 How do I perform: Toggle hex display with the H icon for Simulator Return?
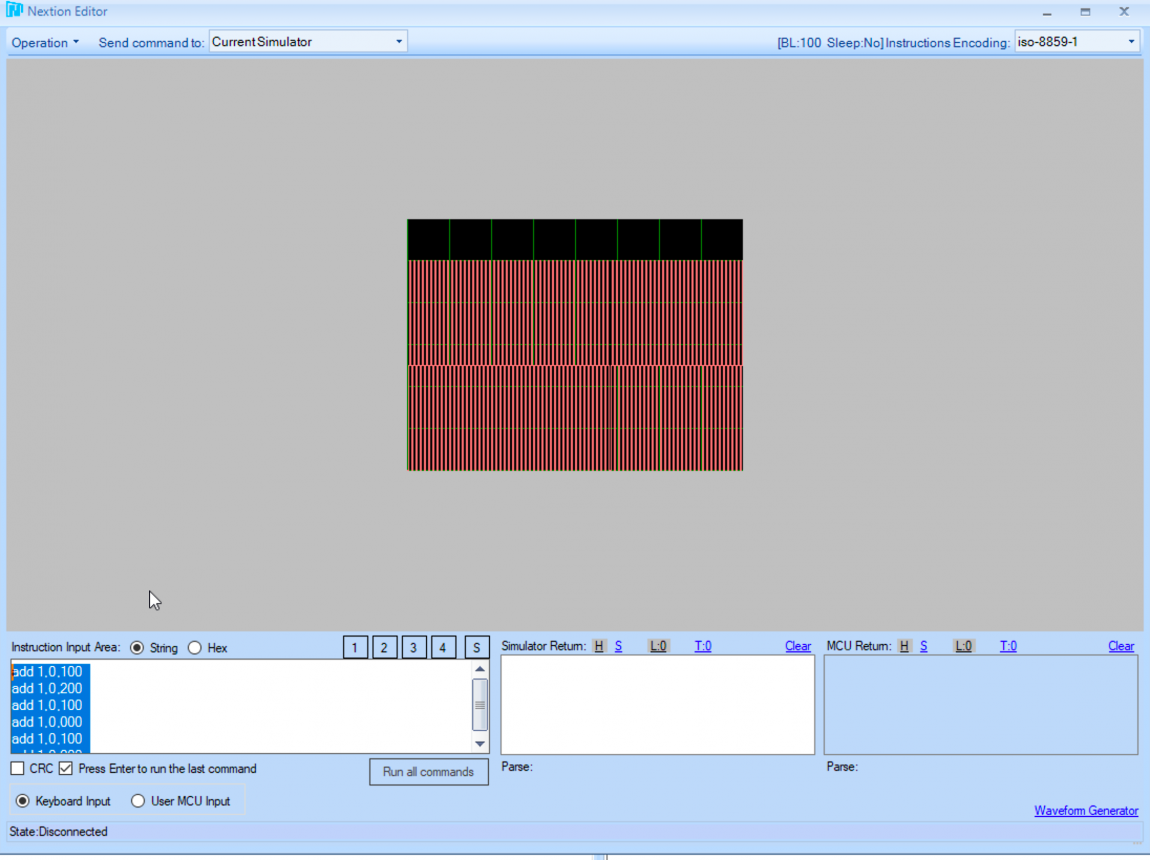(x=599, y=646)
